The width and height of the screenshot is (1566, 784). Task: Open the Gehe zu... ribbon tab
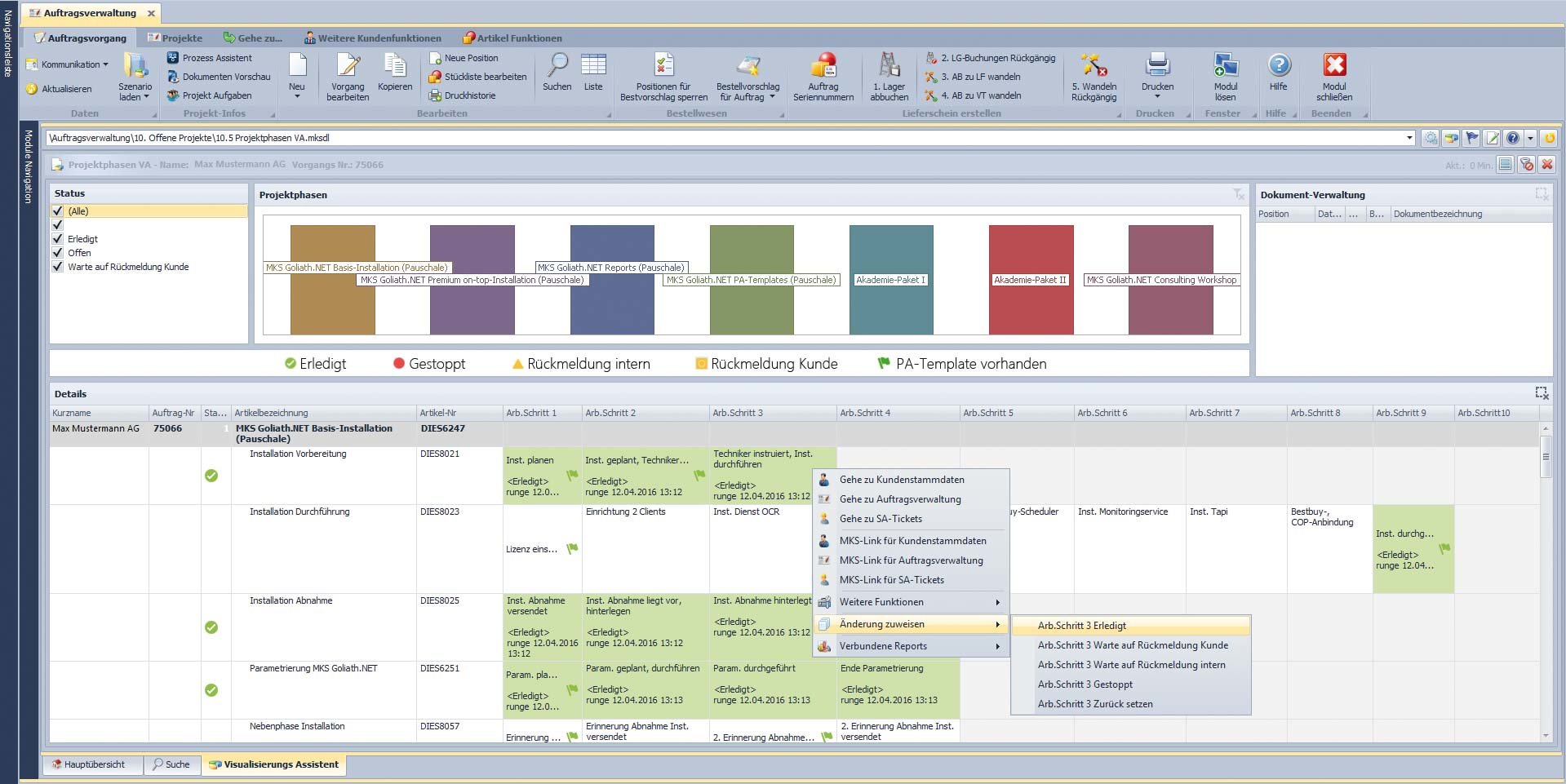tap(253, 38)
